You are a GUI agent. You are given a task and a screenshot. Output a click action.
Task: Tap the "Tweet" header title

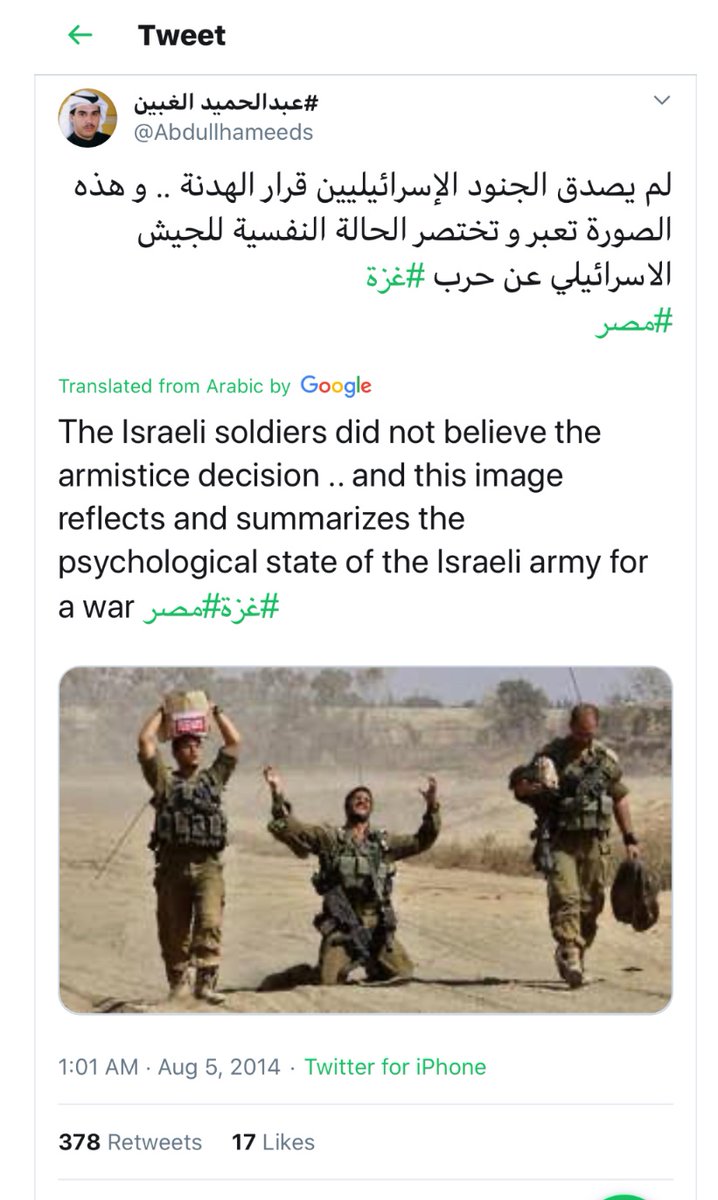(x=182, y=35)
